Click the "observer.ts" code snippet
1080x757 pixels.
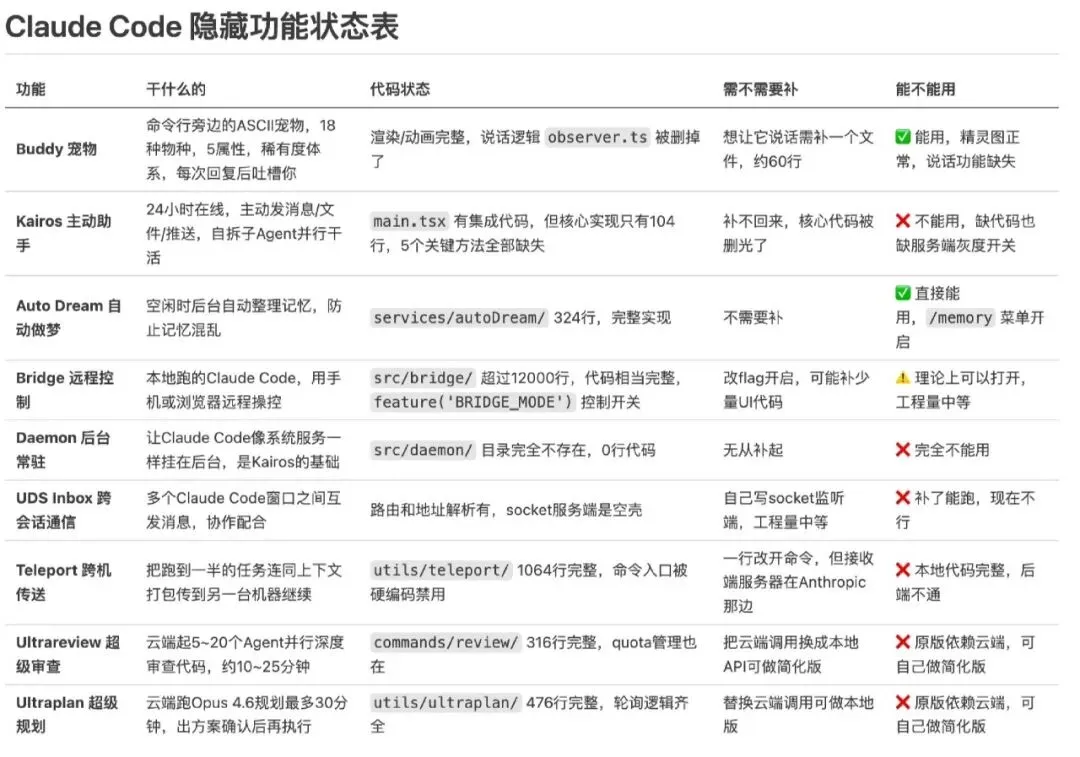pyautogui.click(x=597, y=137)
